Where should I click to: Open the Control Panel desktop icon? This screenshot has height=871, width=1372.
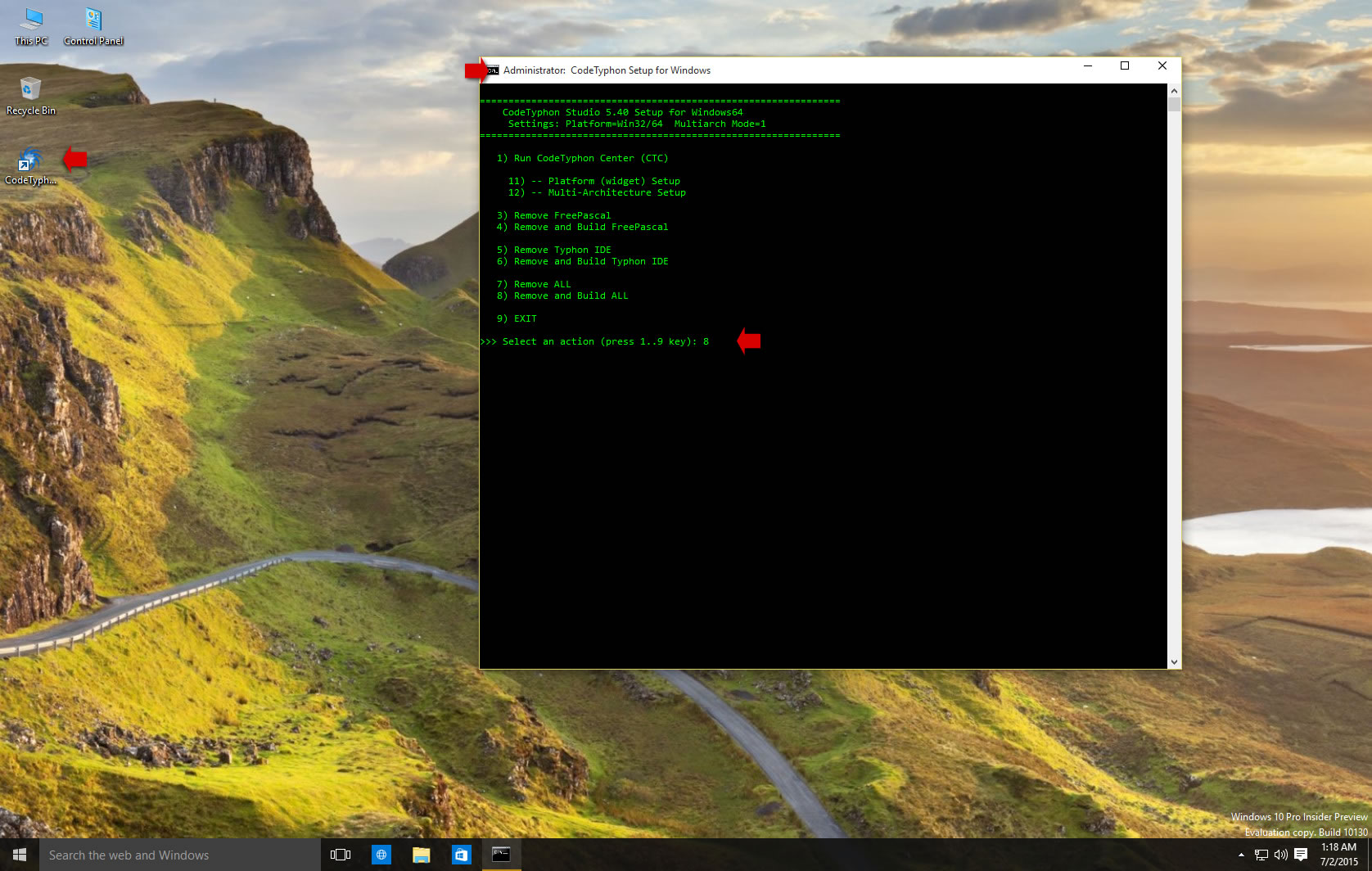pos(93,26)
